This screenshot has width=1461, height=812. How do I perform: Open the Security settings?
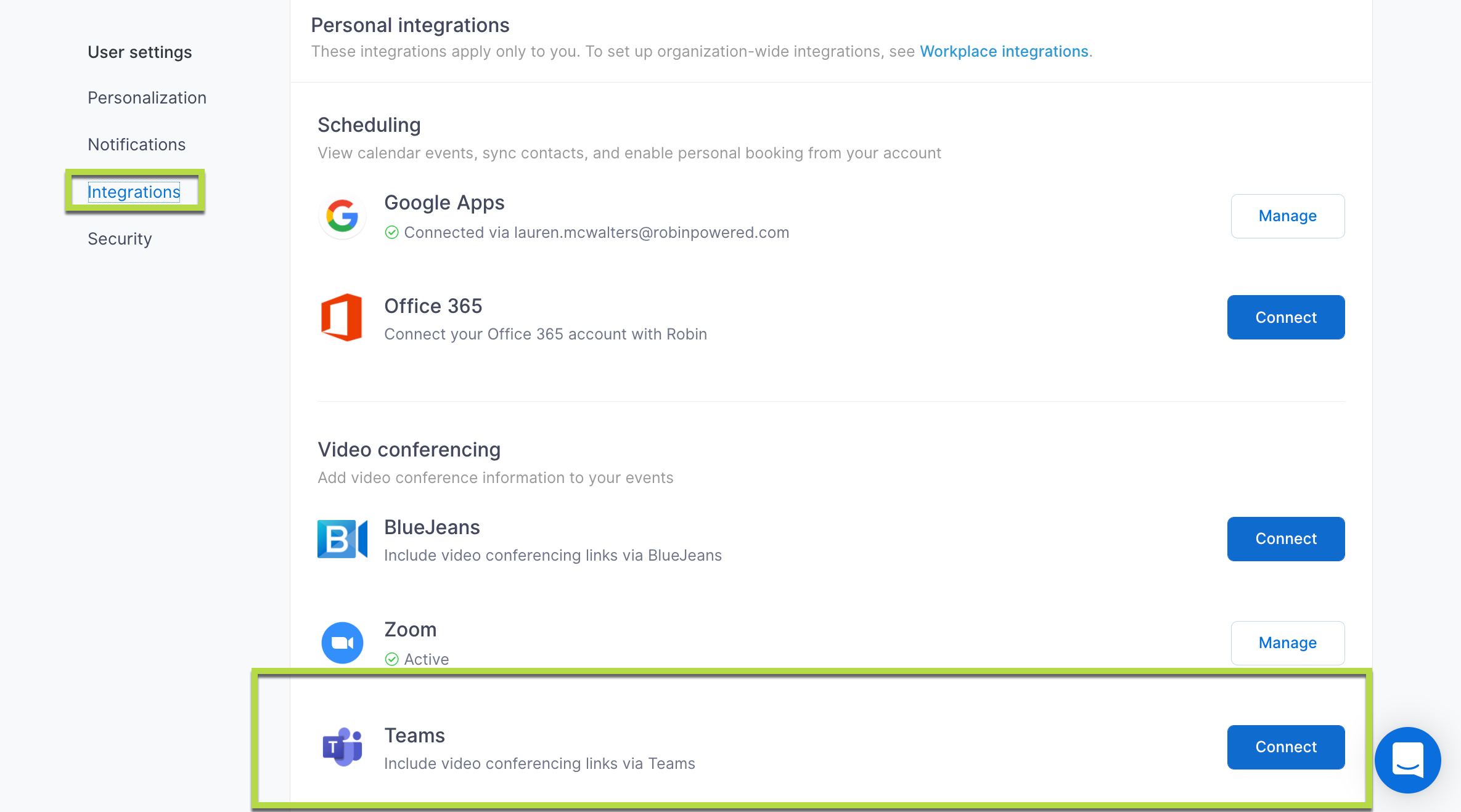pyautogui.click(x=120, y=238)
